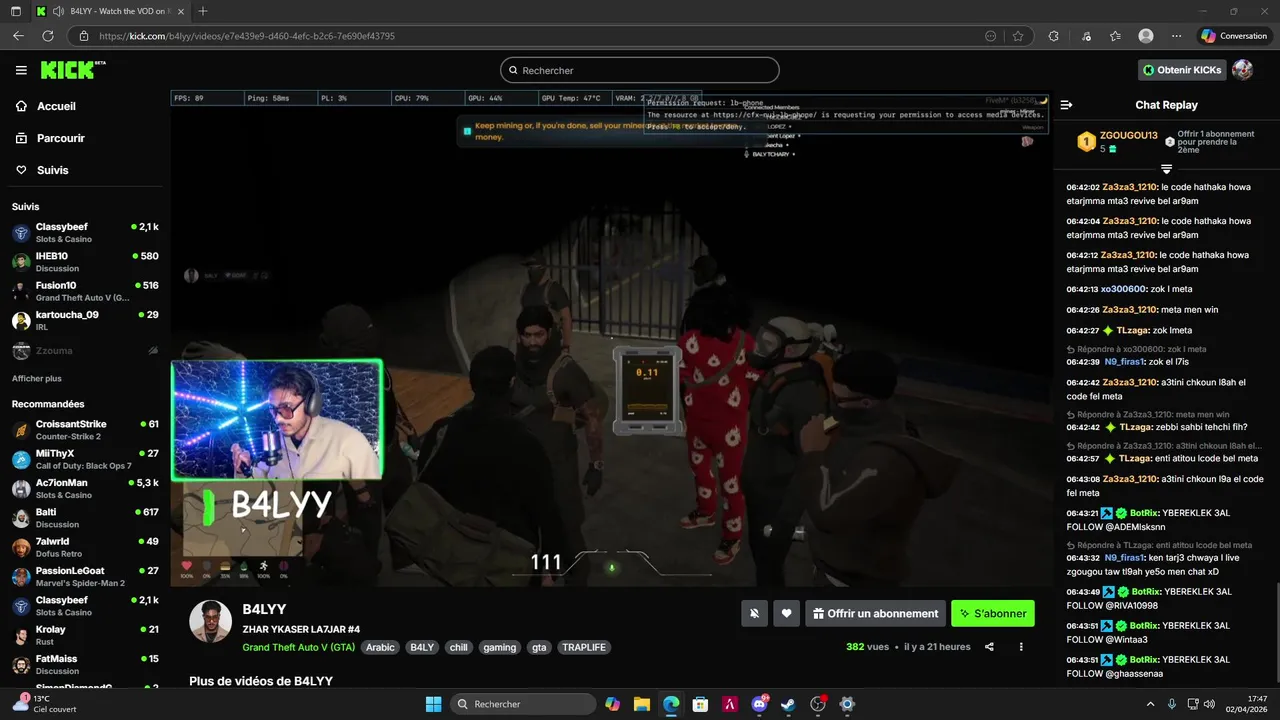Expand followed list with Afficher plus
The image size is (1280, 720).
(37, 379)
